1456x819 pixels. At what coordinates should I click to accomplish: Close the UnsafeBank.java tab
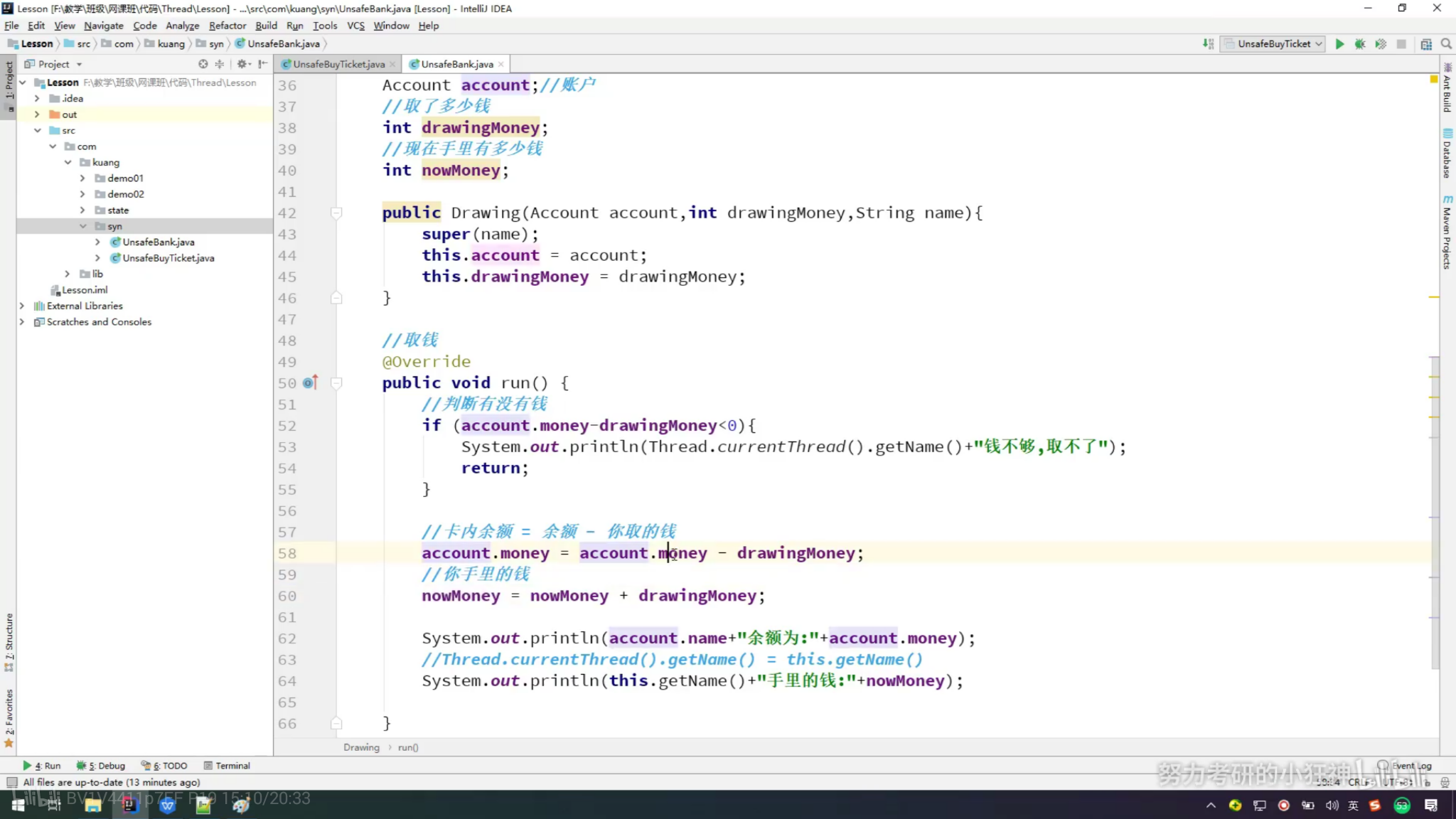[x=500, y=64]
